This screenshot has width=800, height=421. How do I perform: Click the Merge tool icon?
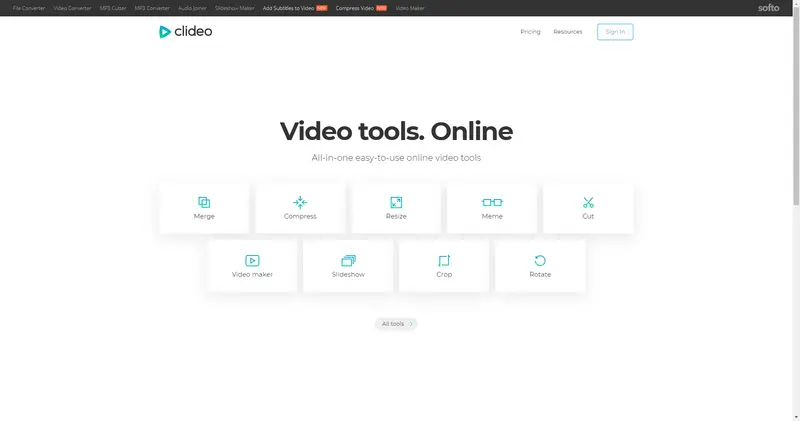(204, 202)
